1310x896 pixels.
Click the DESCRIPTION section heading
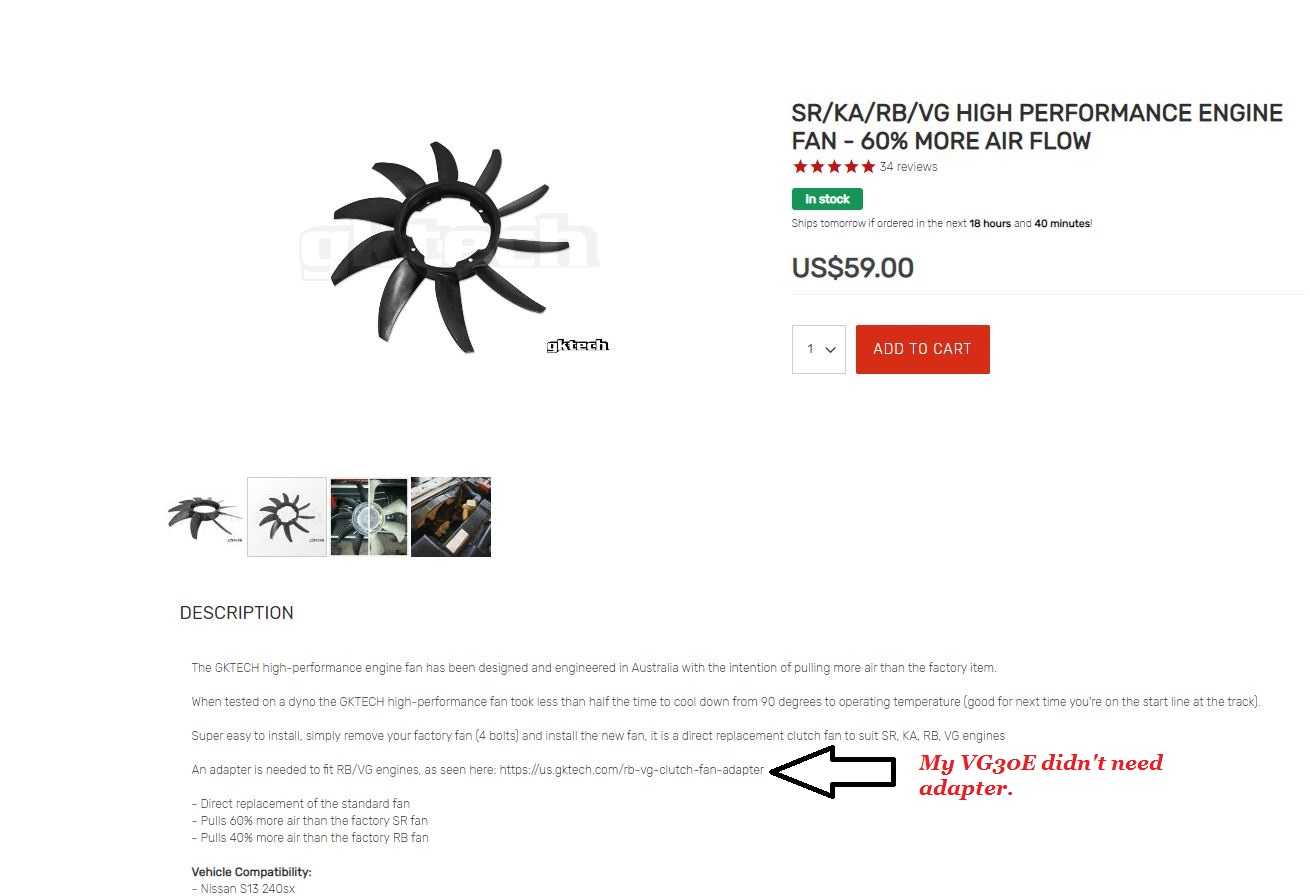pyautogui.click(x=237, y=613)
